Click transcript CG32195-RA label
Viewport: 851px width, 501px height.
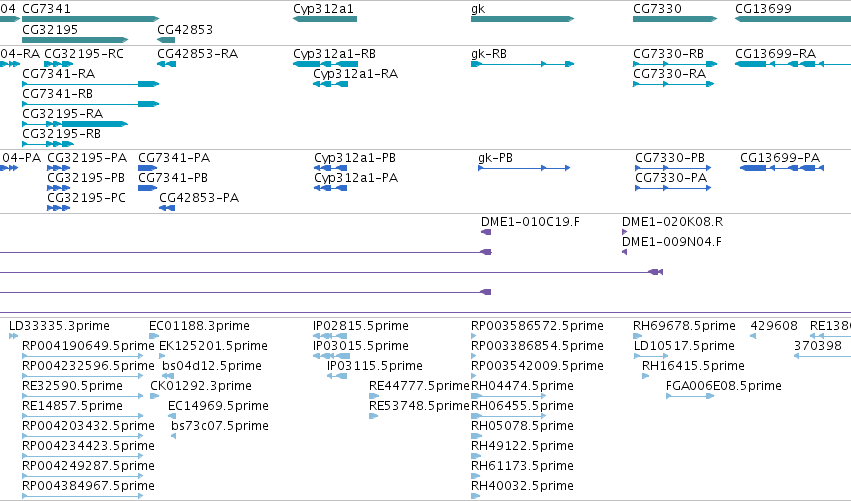coord(62,115)
